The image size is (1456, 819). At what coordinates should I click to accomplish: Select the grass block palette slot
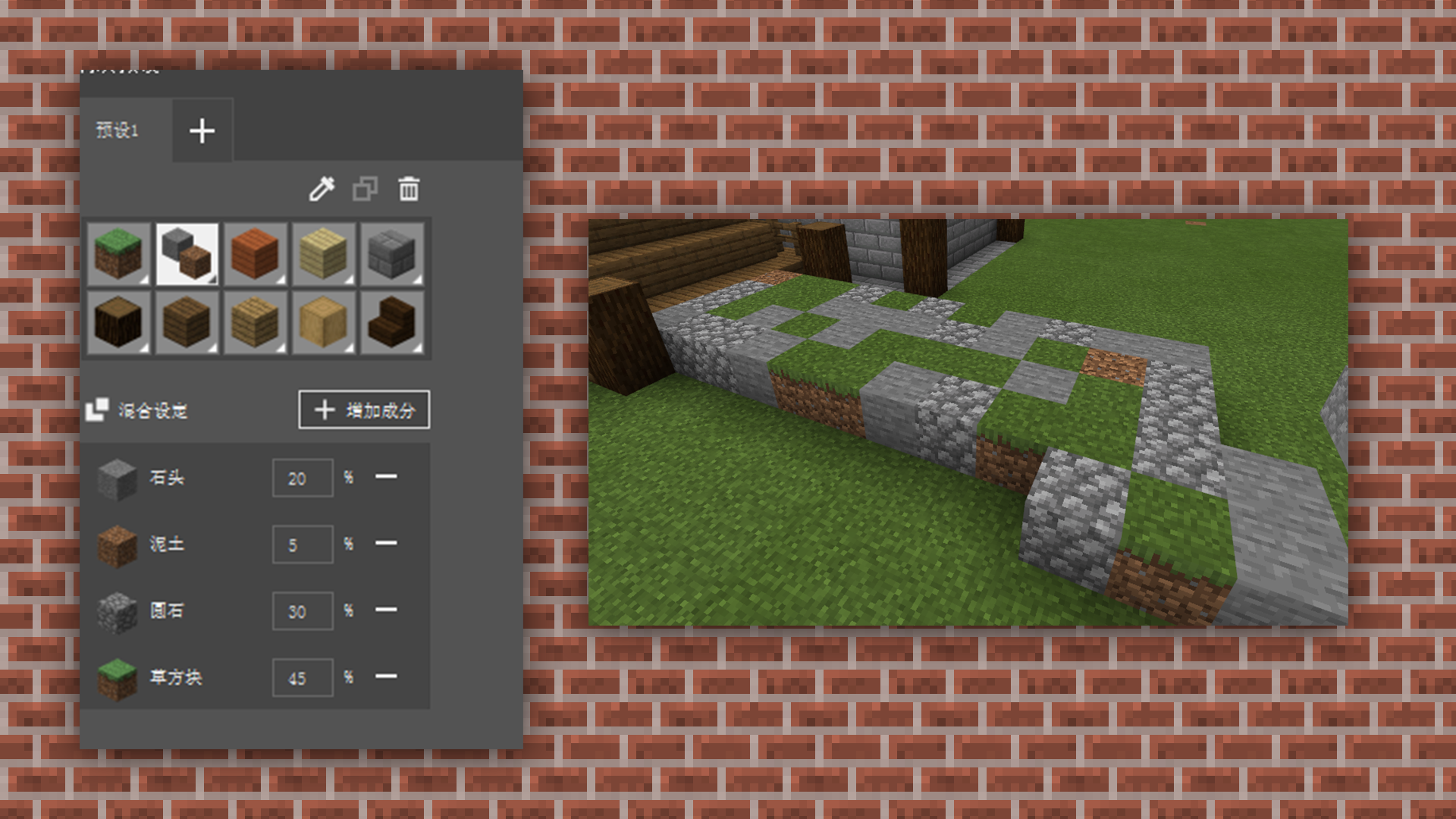118,254
